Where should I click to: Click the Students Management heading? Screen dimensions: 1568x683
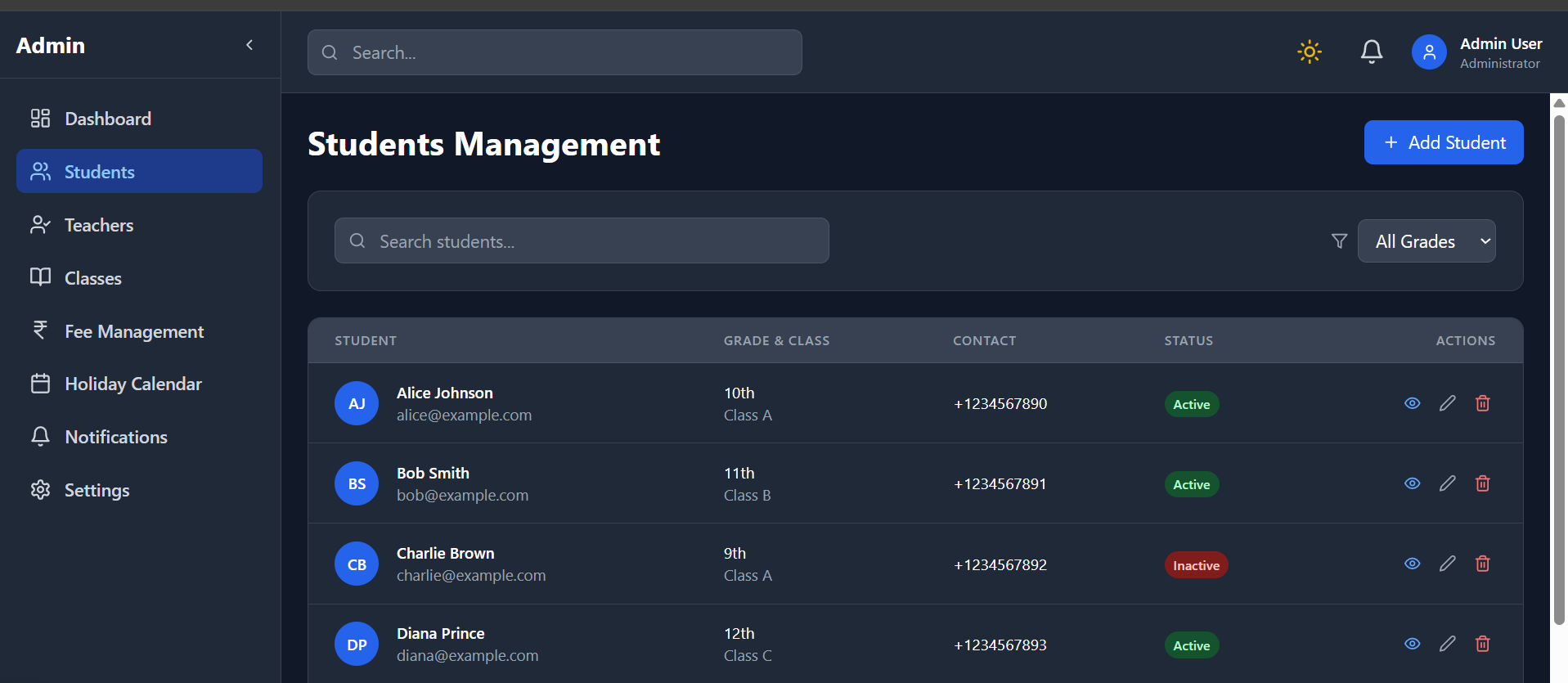(x=483, y=144)
